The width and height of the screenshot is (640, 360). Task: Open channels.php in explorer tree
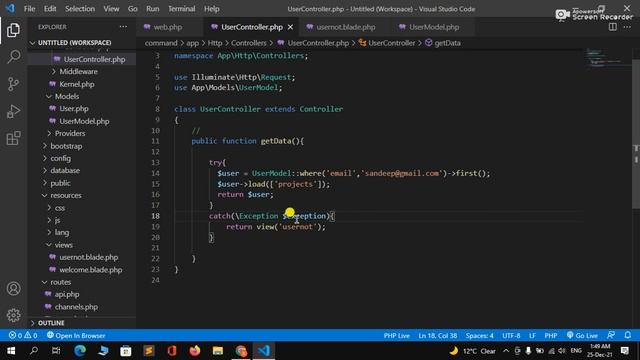click(x=76, y=307)
